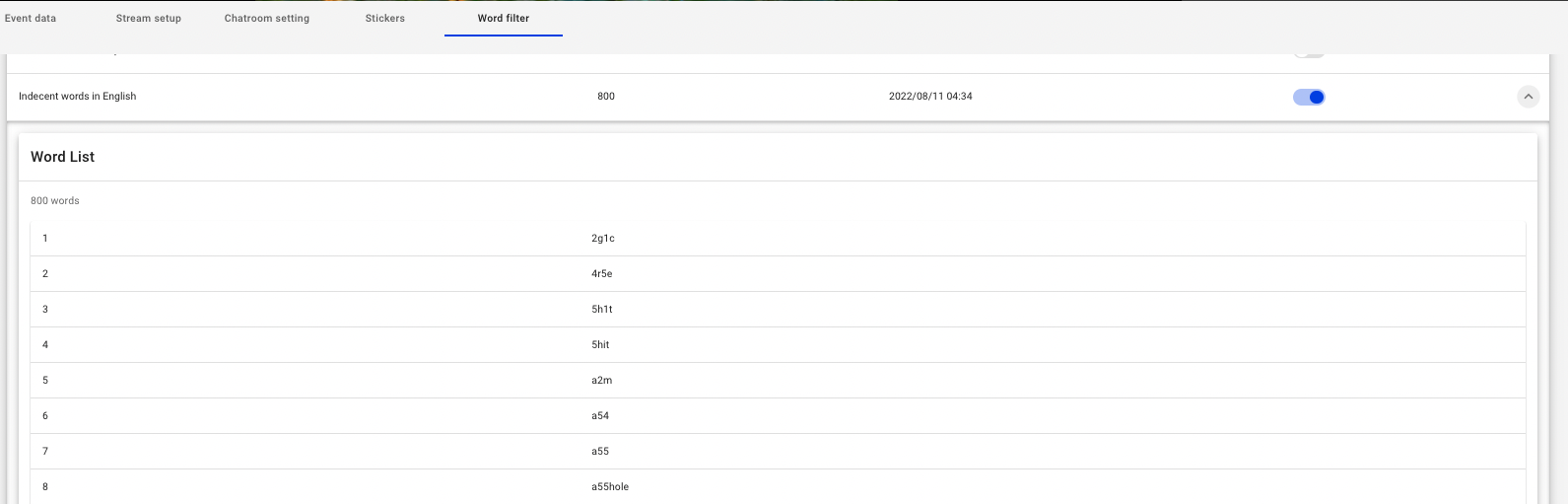1568x504 pixels.
Task: Click the 800 words summary text
Action: click(x=55, y=201)
